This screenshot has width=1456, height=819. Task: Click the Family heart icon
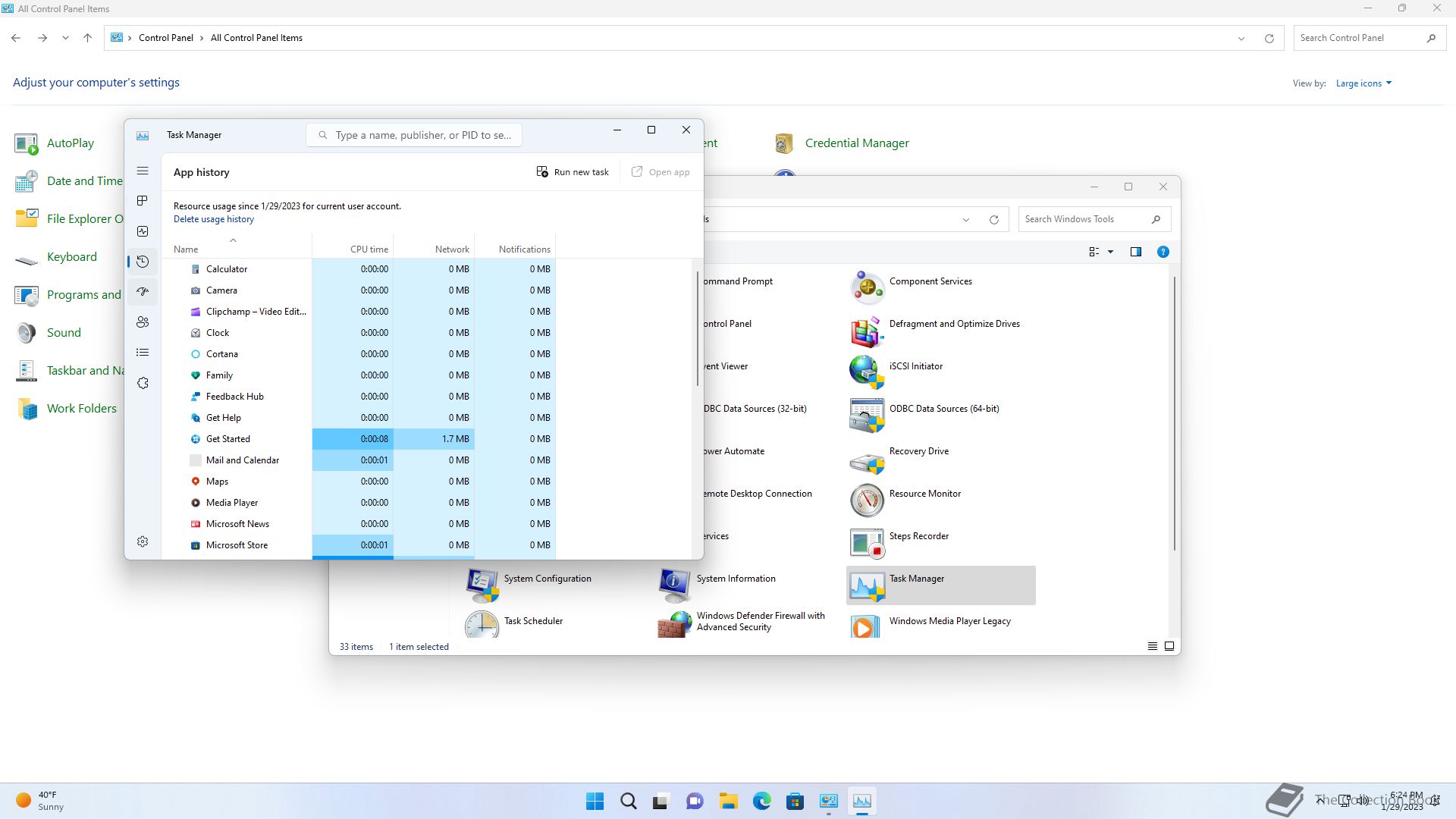click(x=196, y=375)
